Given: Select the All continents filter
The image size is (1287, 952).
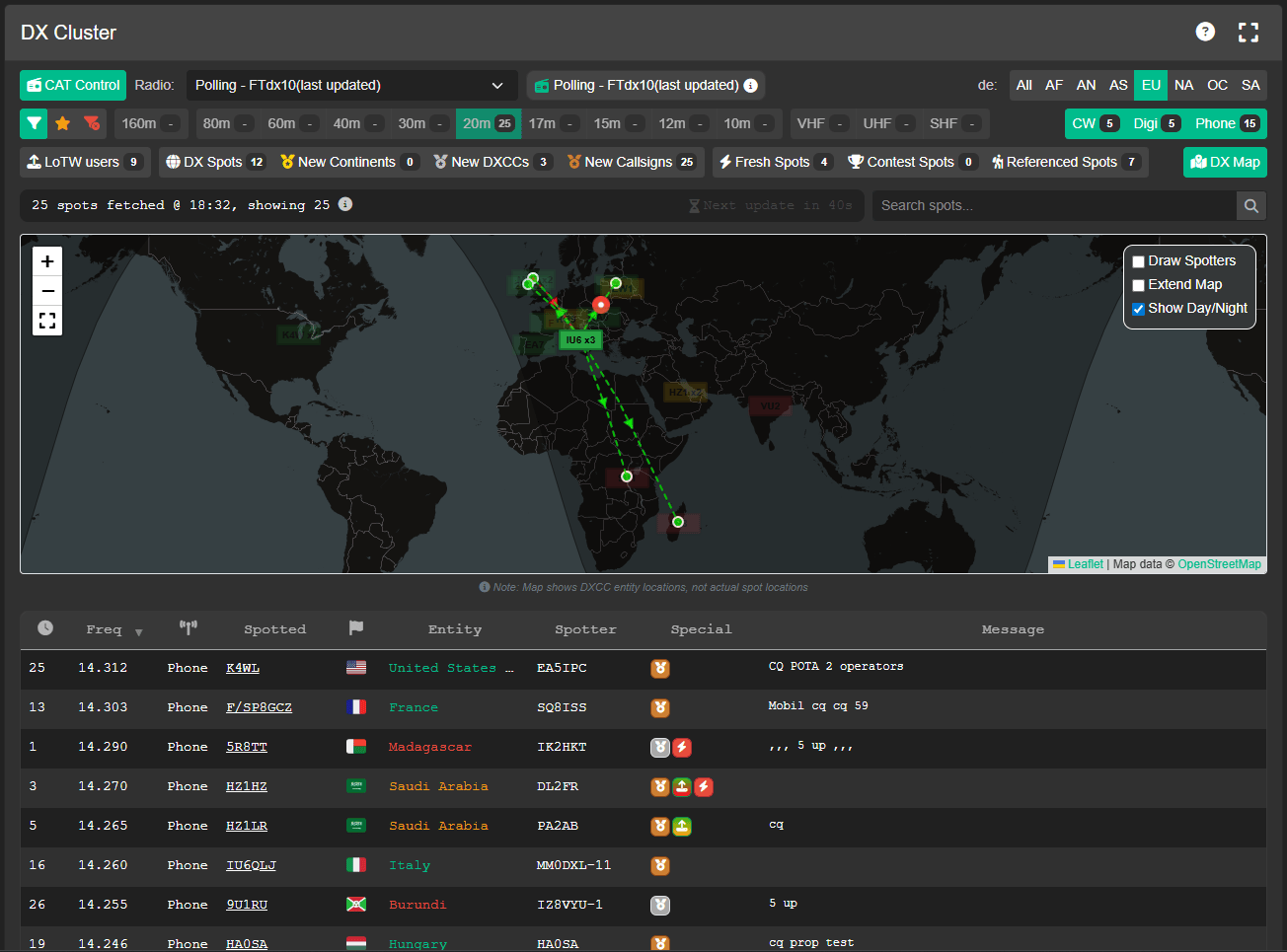Looking at the screenshot, I should click(x=1024, y=85).
